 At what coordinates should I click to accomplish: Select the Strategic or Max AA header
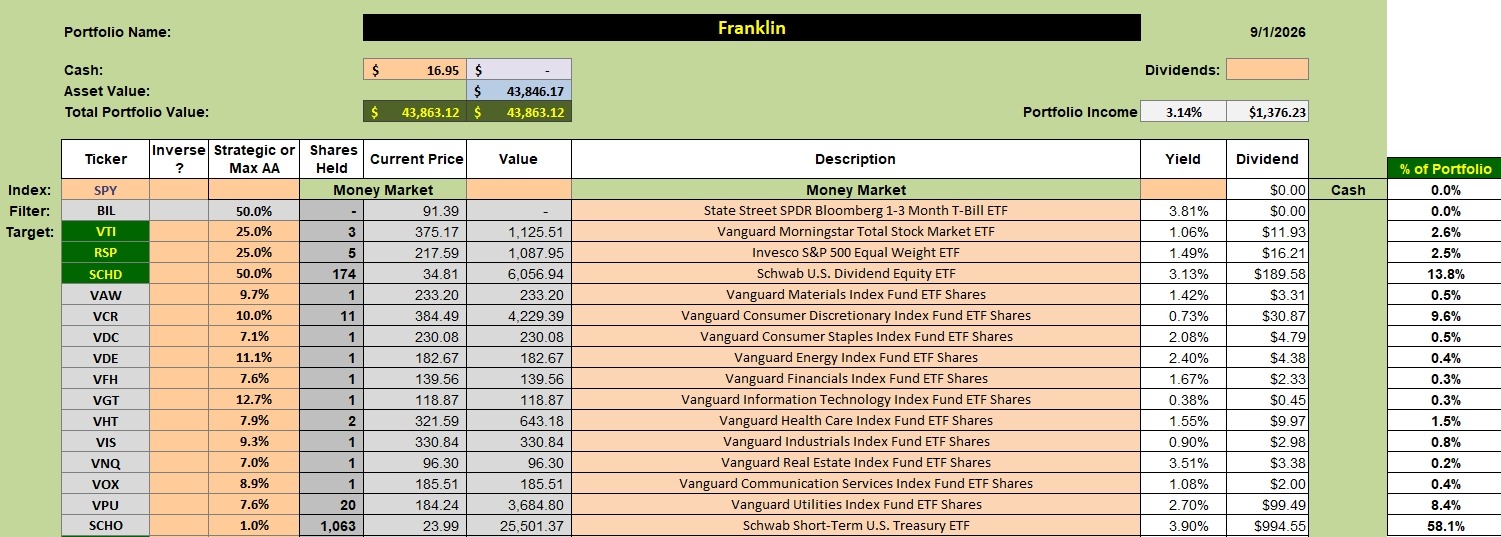click(254, 159)
